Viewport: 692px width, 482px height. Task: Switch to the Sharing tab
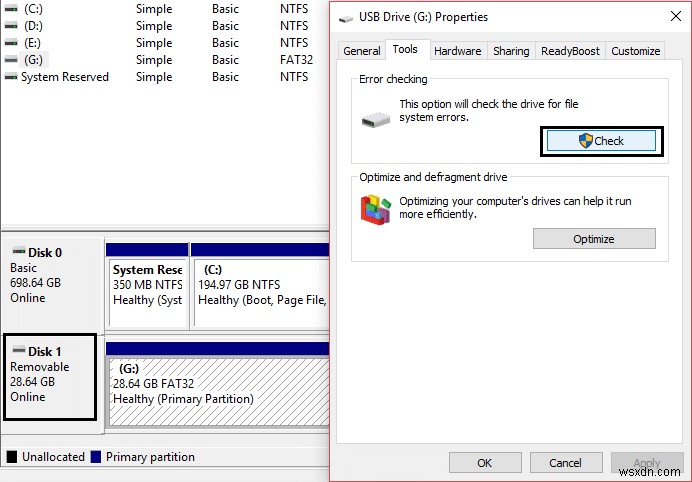(x=511, y=51)
